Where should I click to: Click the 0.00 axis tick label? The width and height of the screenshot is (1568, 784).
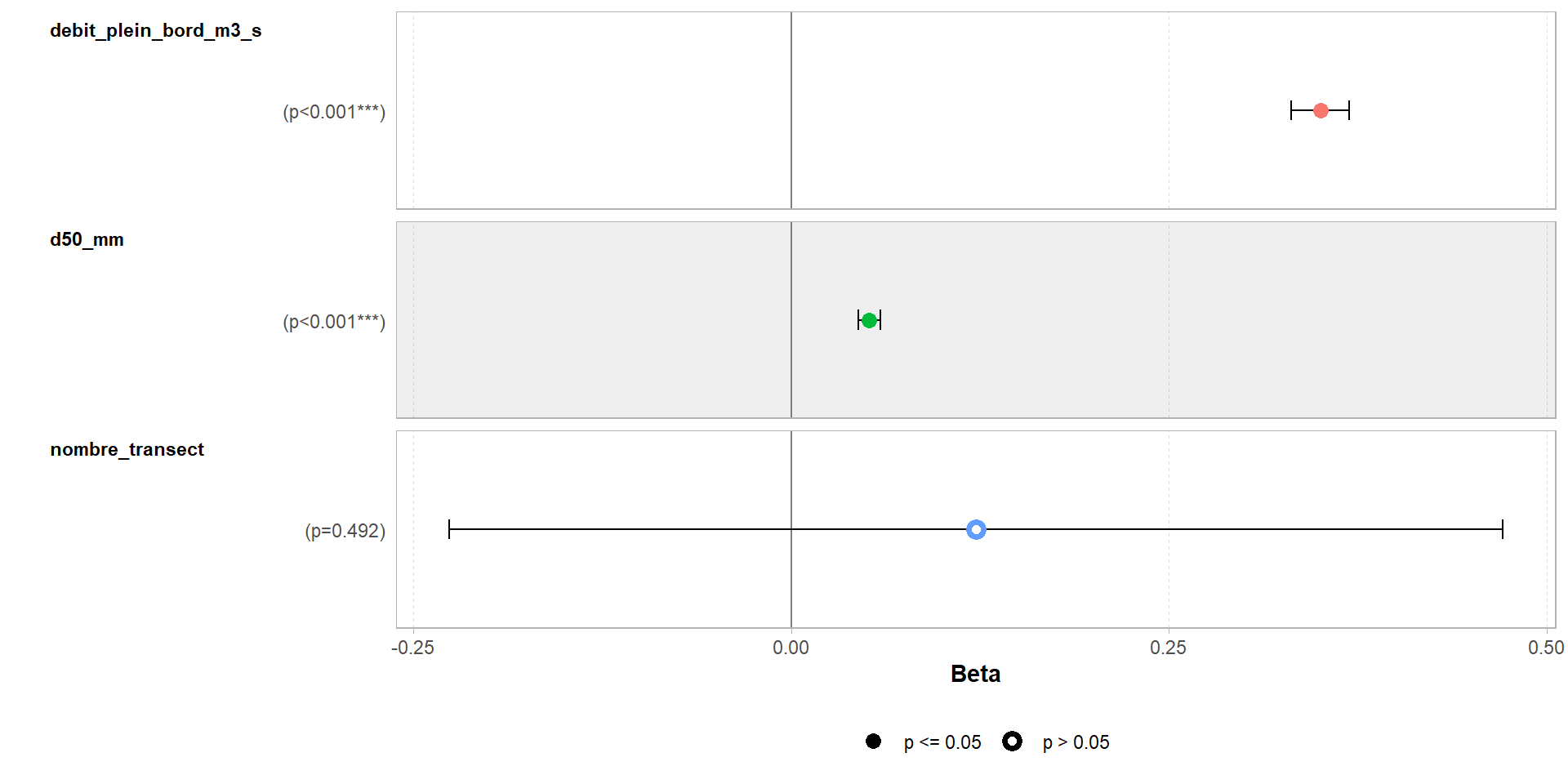click(x=791, y=648)
